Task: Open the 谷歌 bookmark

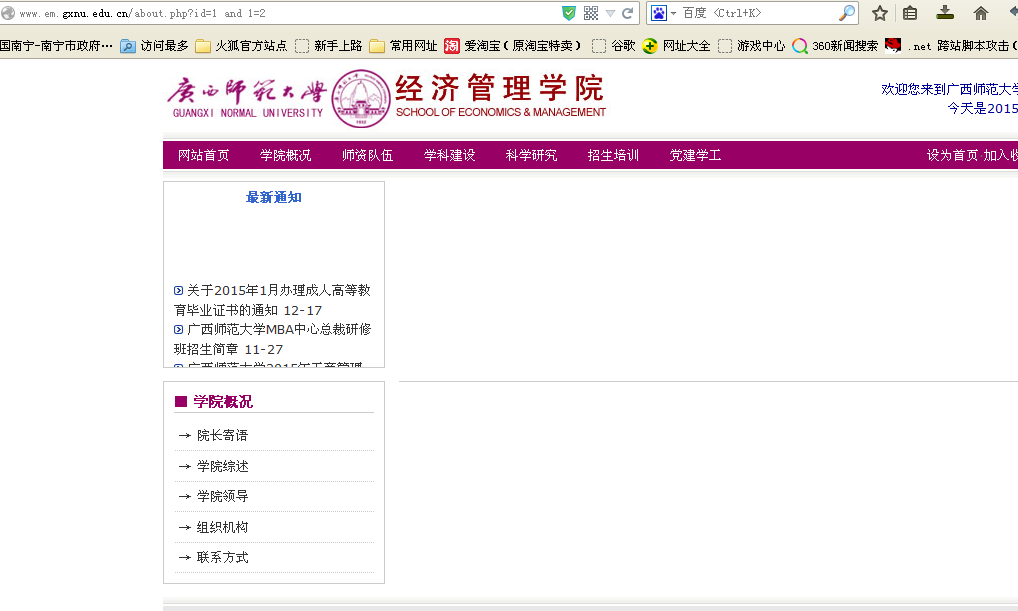Action: pyautogui.click(x=614, y=45)
